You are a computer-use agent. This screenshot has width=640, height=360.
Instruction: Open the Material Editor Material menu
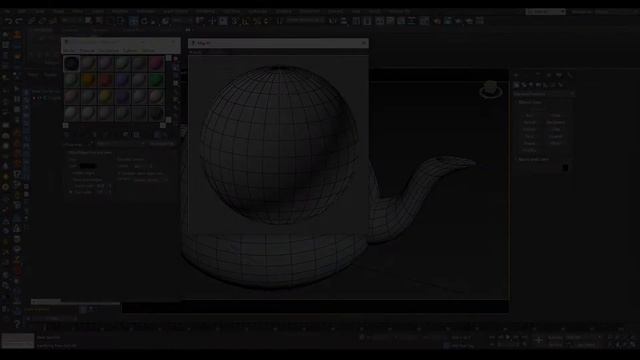tap(87, 51)
